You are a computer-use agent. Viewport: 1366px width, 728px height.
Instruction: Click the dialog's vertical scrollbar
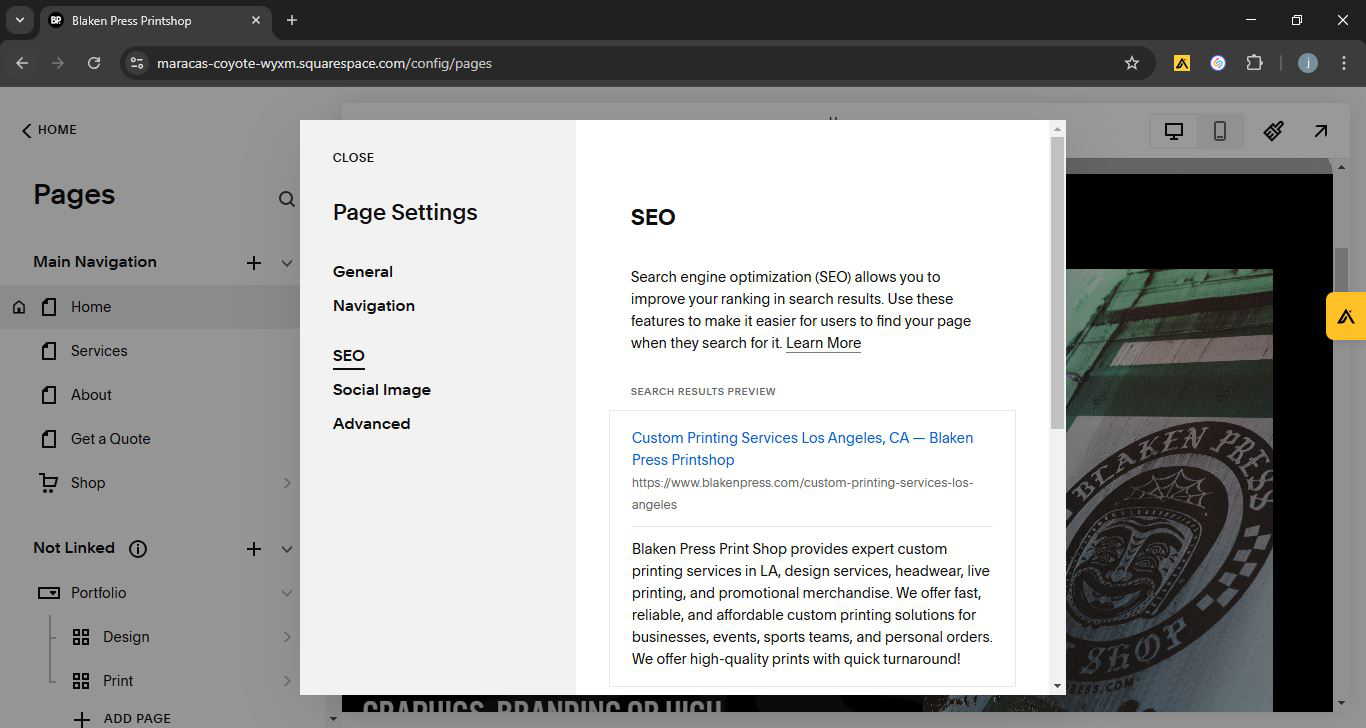point(1057,280)
